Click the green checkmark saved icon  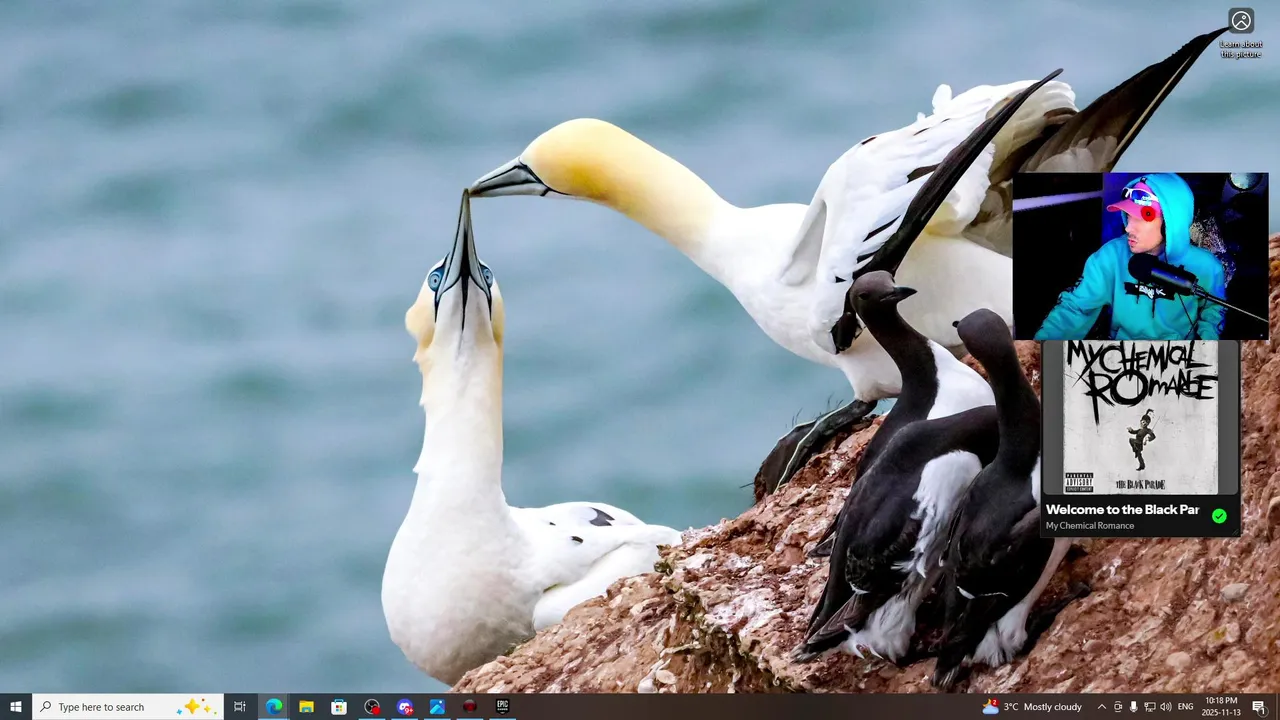tap(1219, 516)
